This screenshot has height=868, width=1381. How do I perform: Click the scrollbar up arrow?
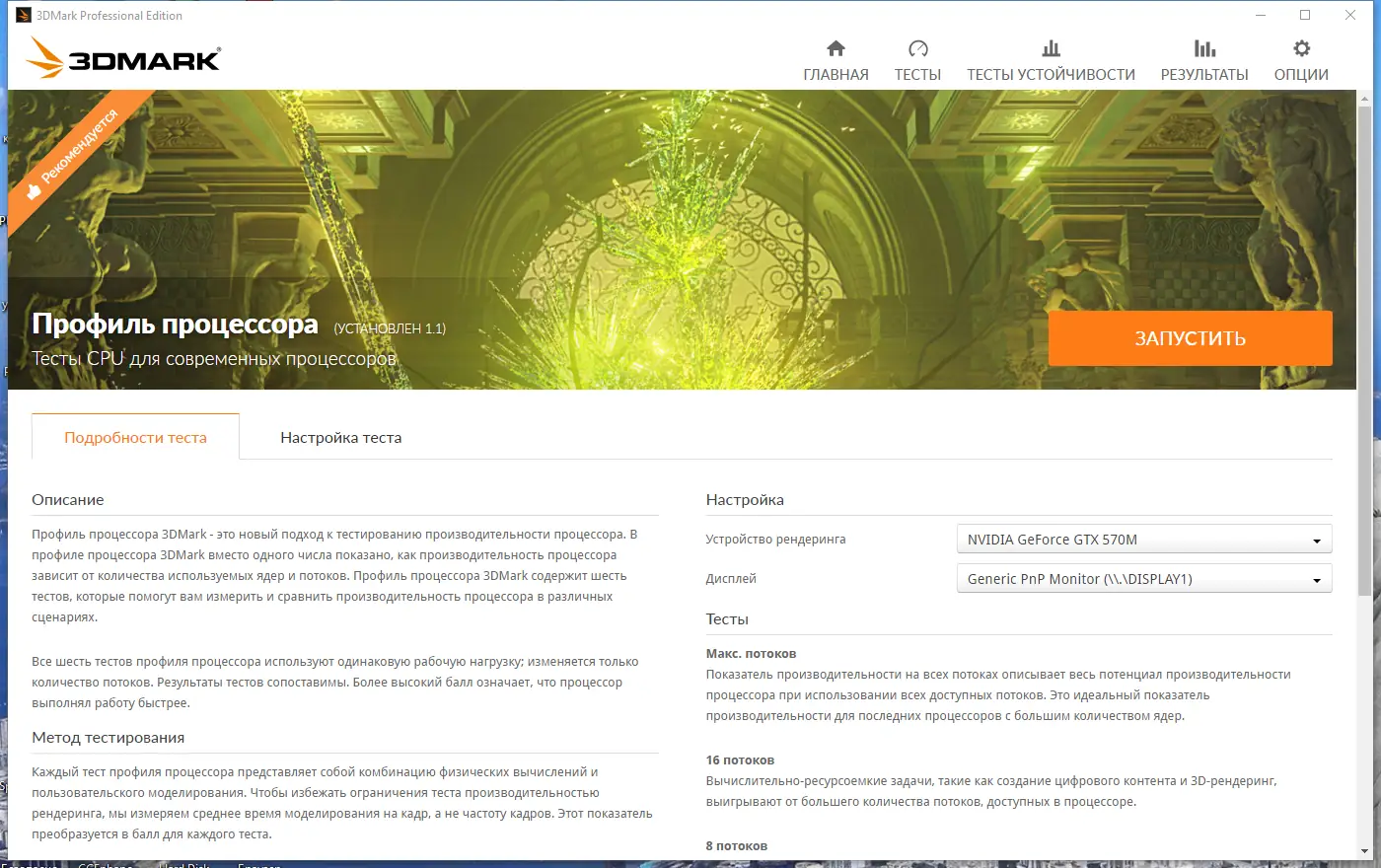click(1364, 98)
